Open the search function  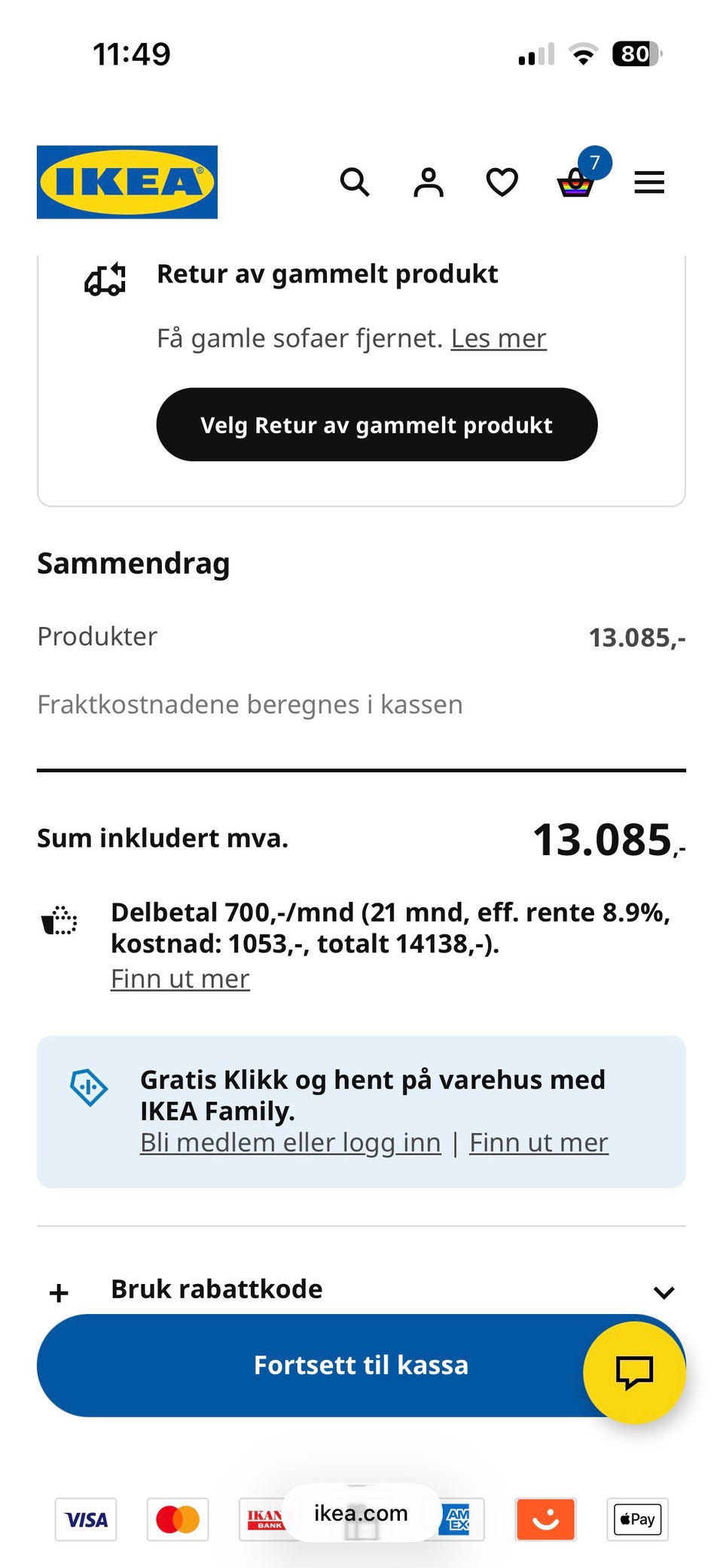355,182
